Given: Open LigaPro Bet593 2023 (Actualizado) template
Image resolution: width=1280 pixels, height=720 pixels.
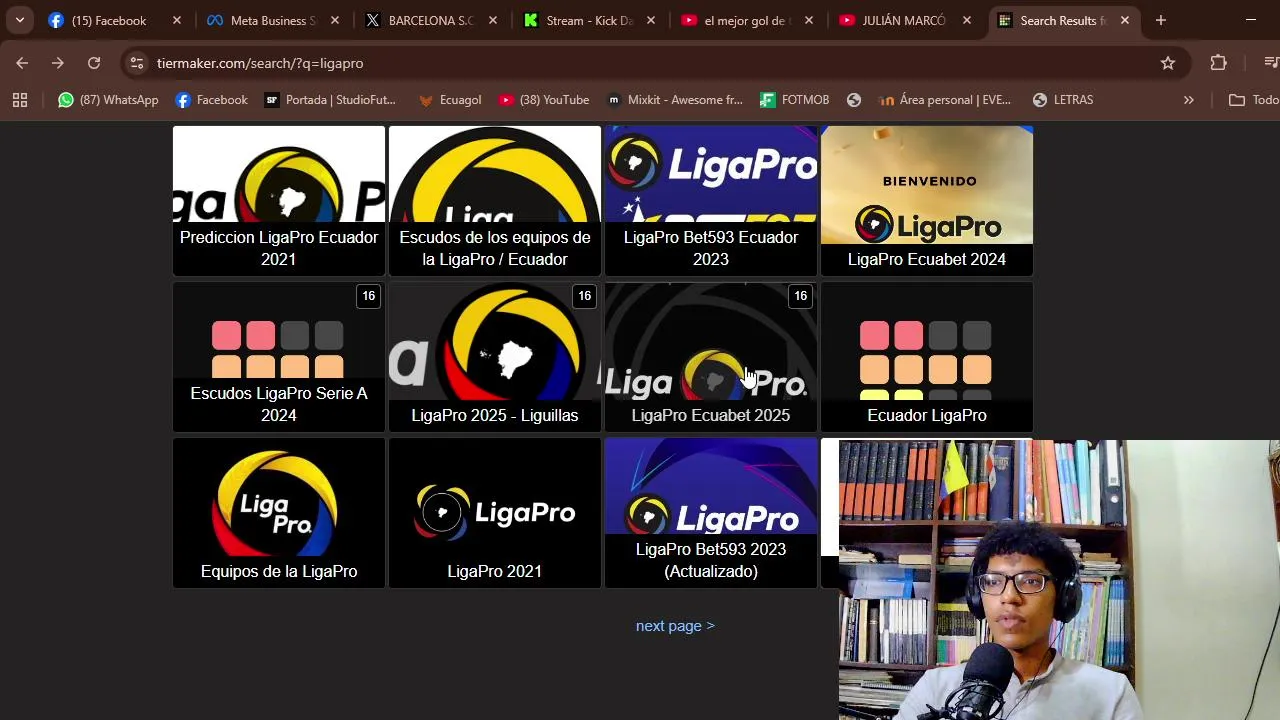Looking at the screenshot, I should (x=711, y=513).
